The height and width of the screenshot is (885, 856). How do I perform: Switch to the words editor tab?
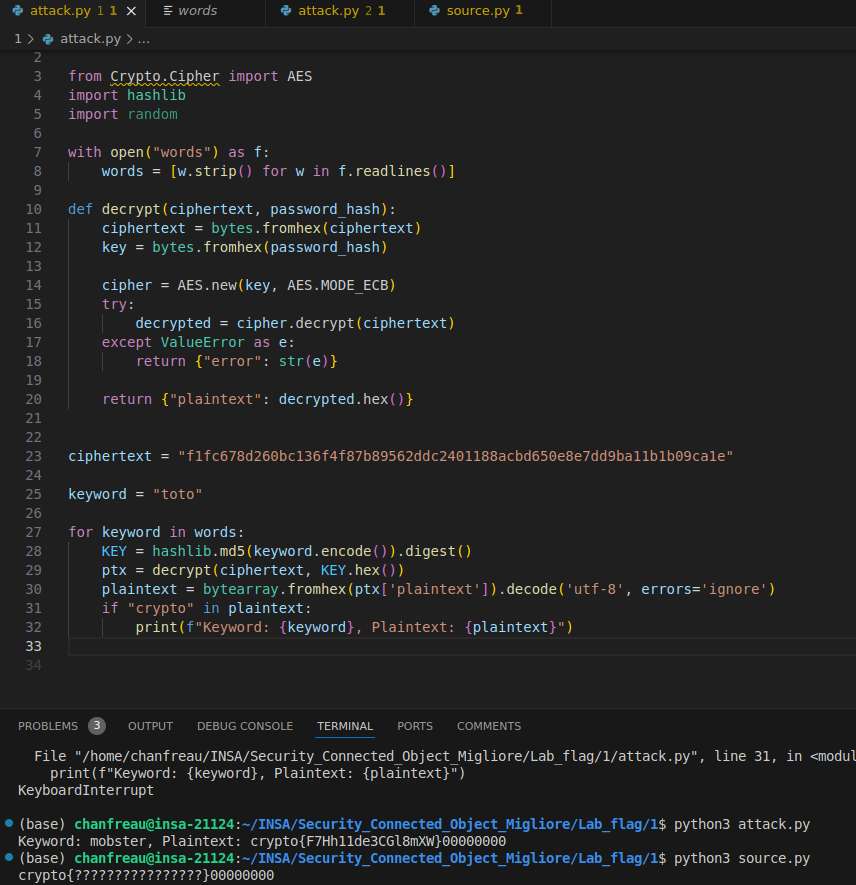pyautogui.click(x=197, y=11)
